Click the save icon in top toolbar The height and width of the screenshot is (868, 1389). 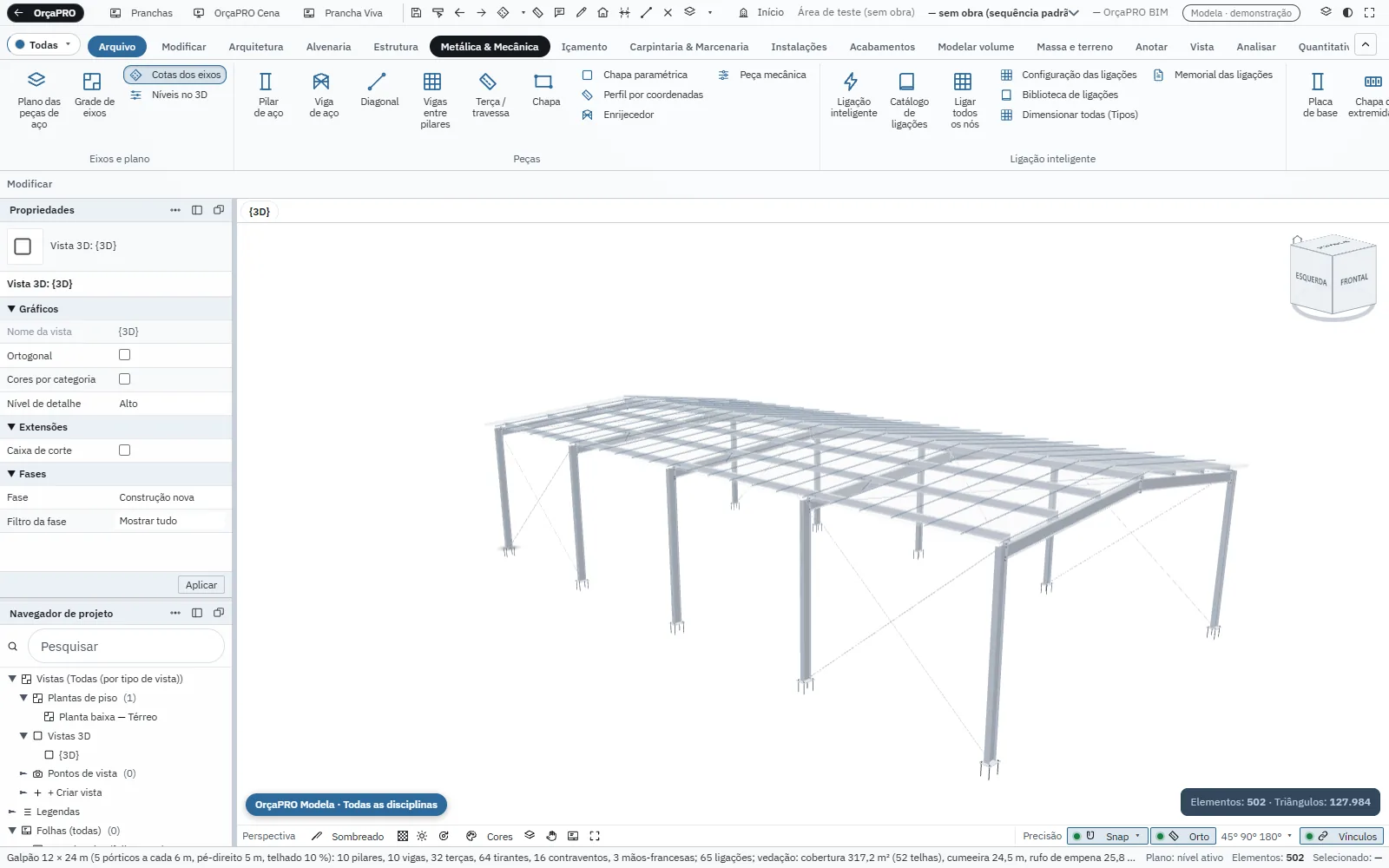pos(416,13)
